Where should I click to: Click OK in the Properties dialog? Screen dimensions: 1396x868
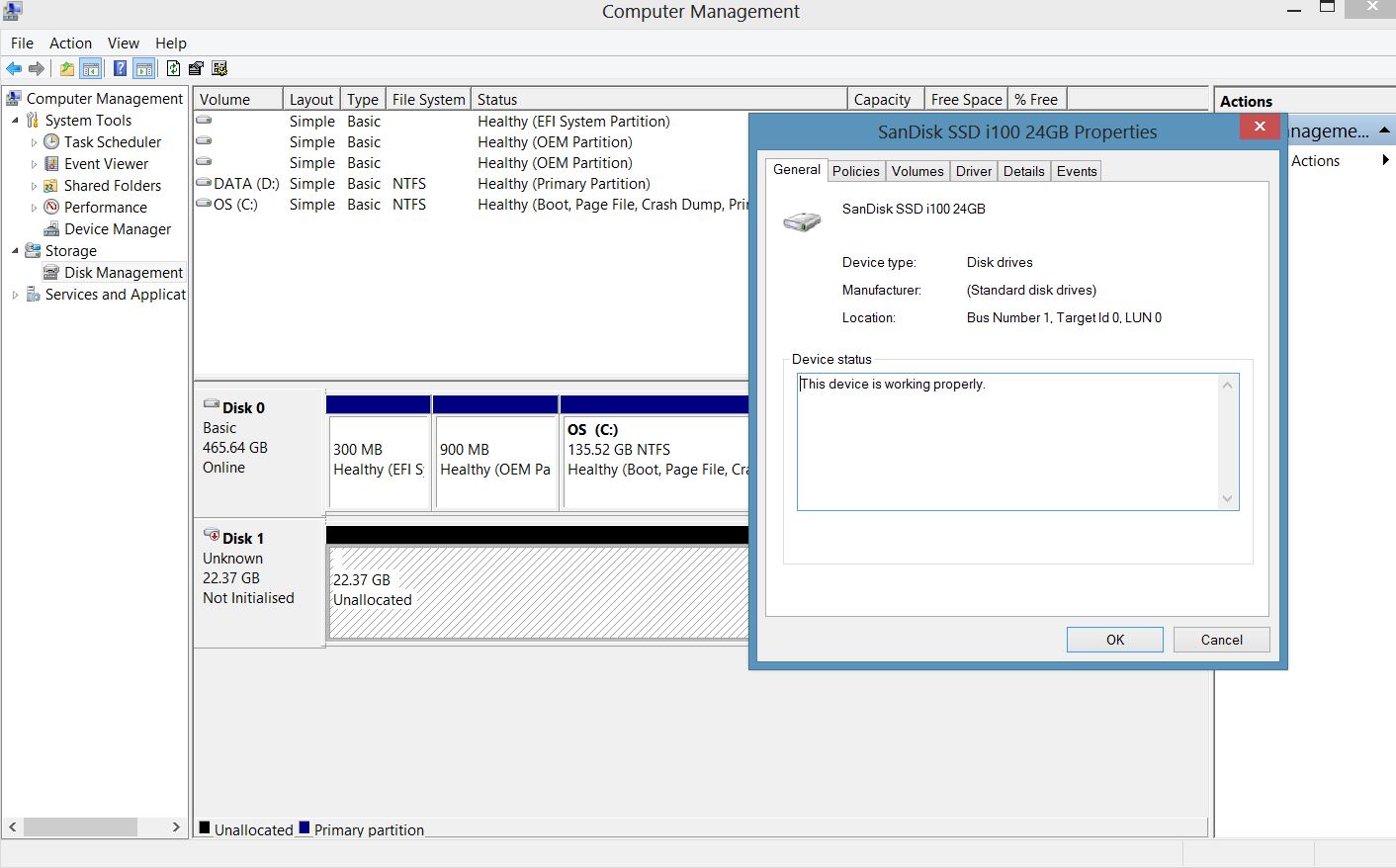point(1115,640)
